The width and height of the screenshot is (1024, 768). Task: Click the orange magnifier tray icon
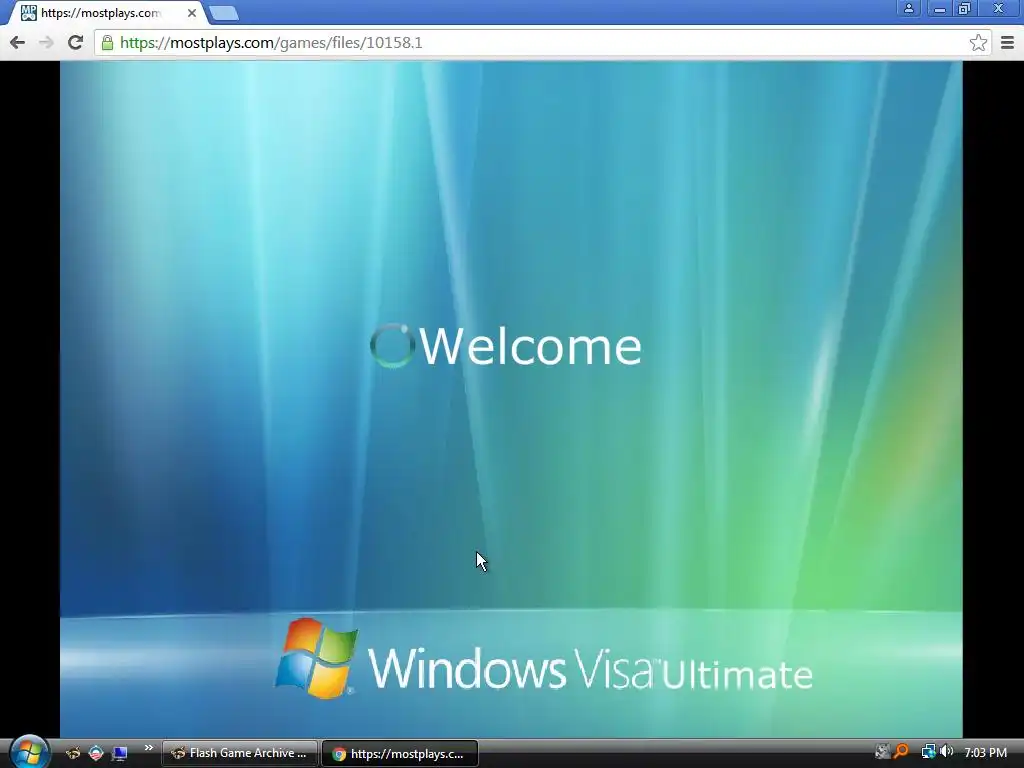(x=901, y=752)
